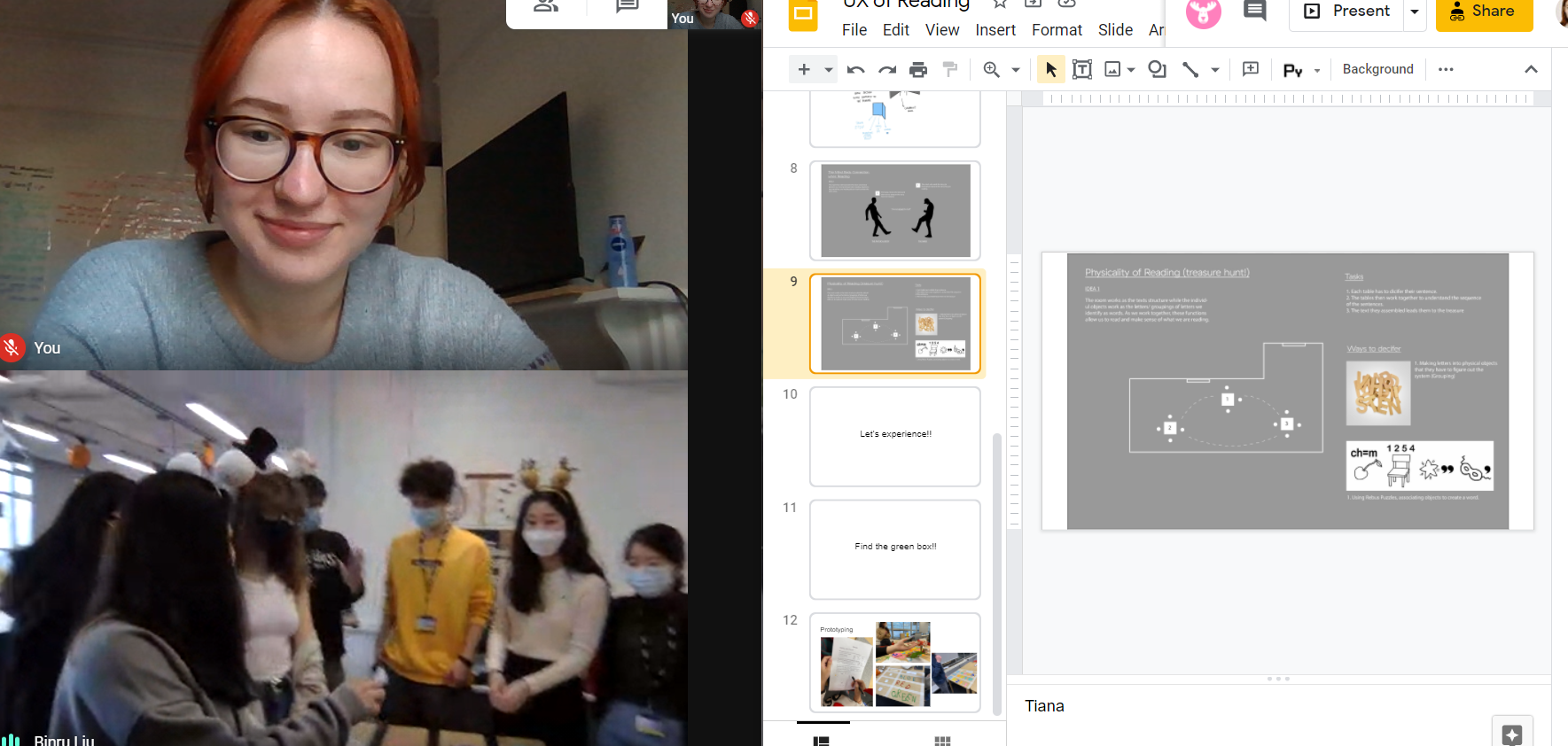Image resolution: width=1568 pixels, height=746 pixels.
Task: Star the UX of Reading document
Action: 1000,3
